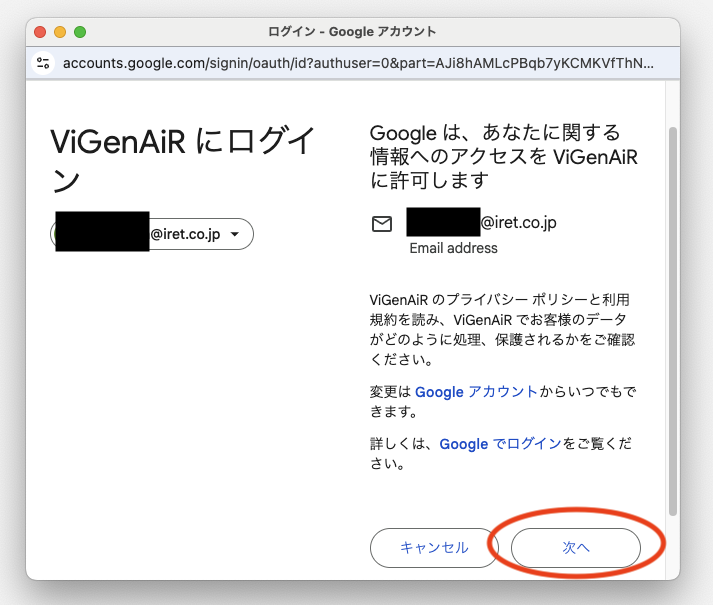
Task: Click the ログイン - Google アカウント window title
Action: pos(352,32)
